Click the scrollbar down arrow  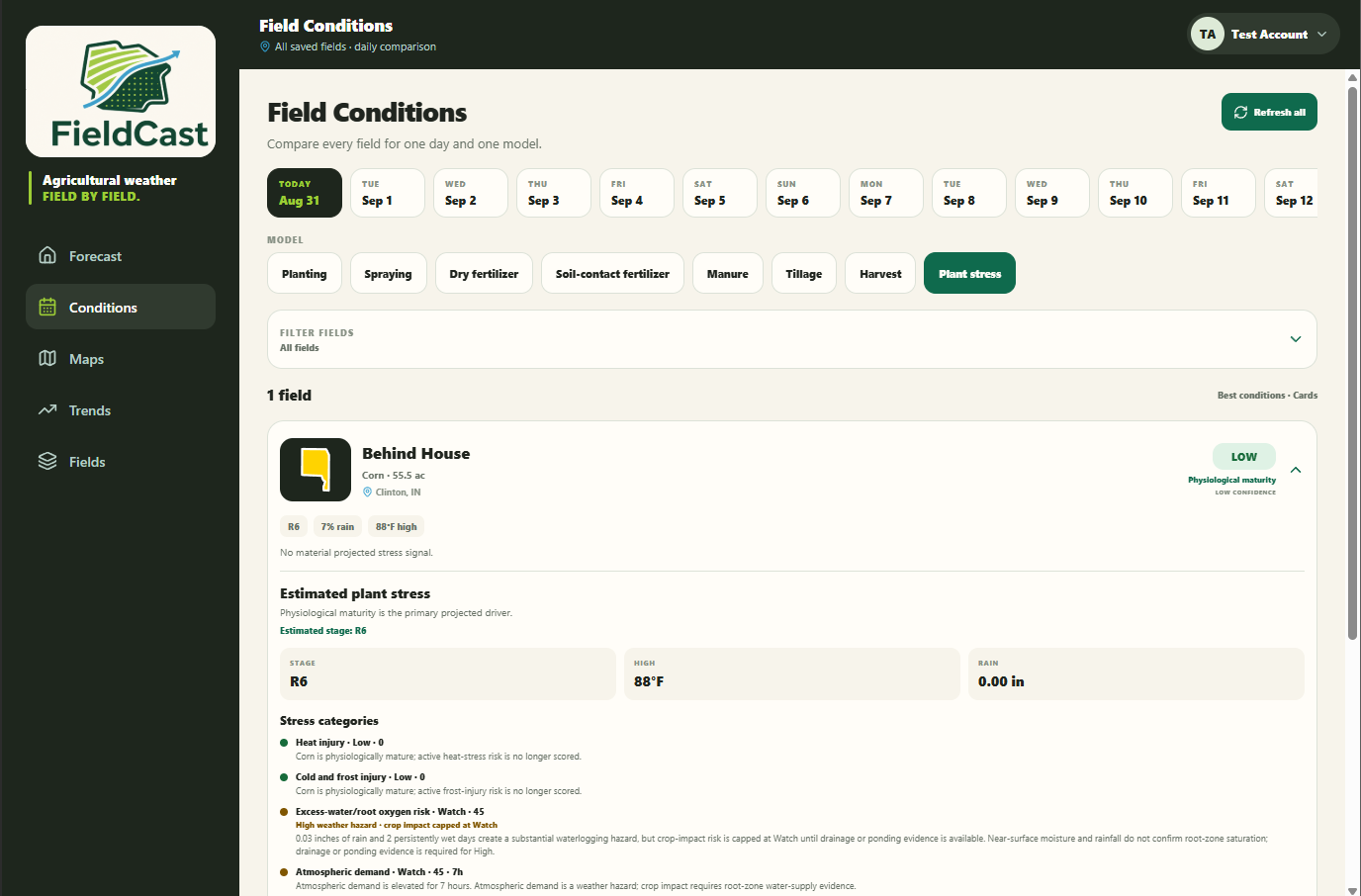1352,889
